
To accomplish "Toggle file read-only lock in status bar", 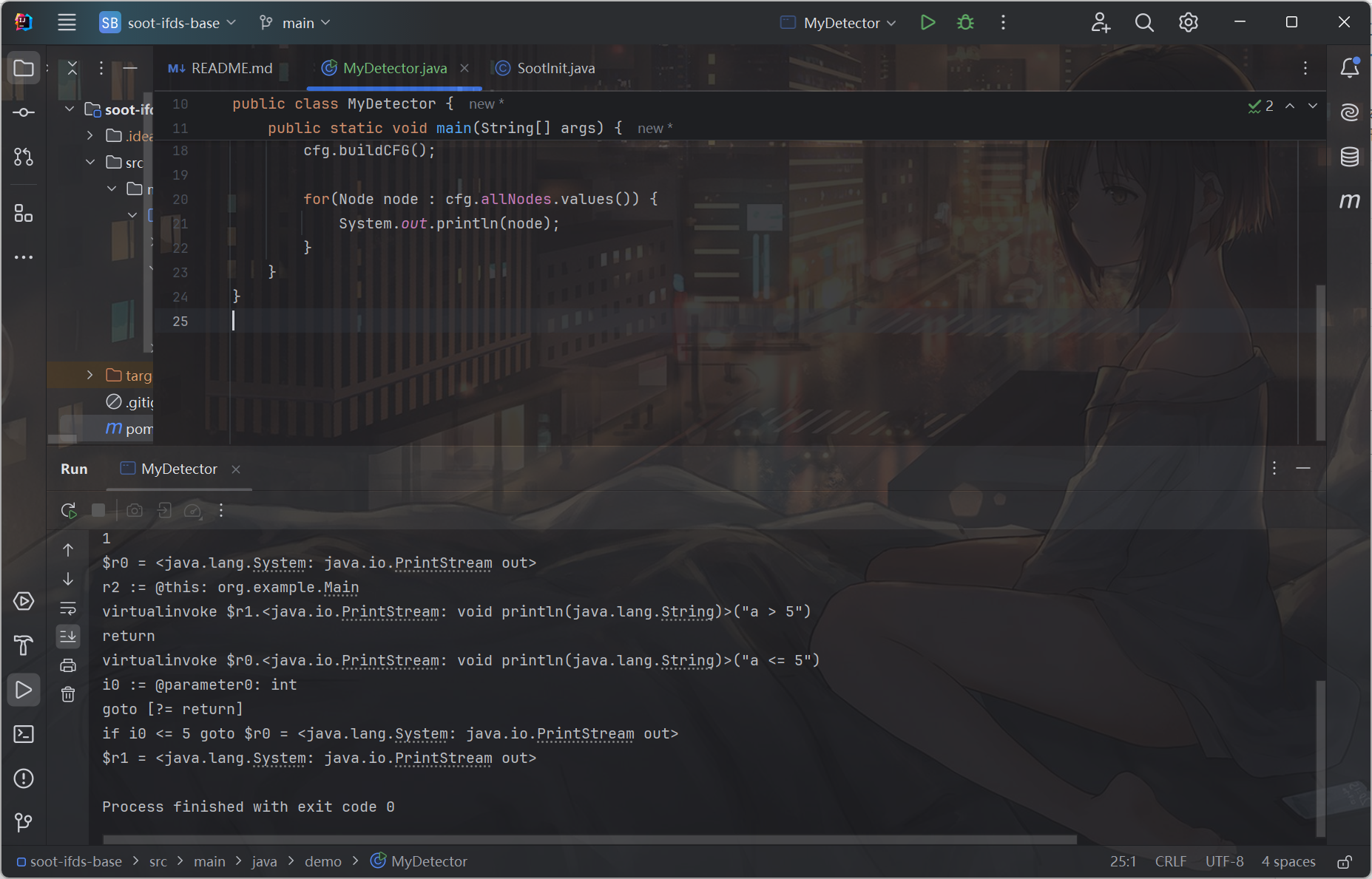I will (x=1345, y=862).
